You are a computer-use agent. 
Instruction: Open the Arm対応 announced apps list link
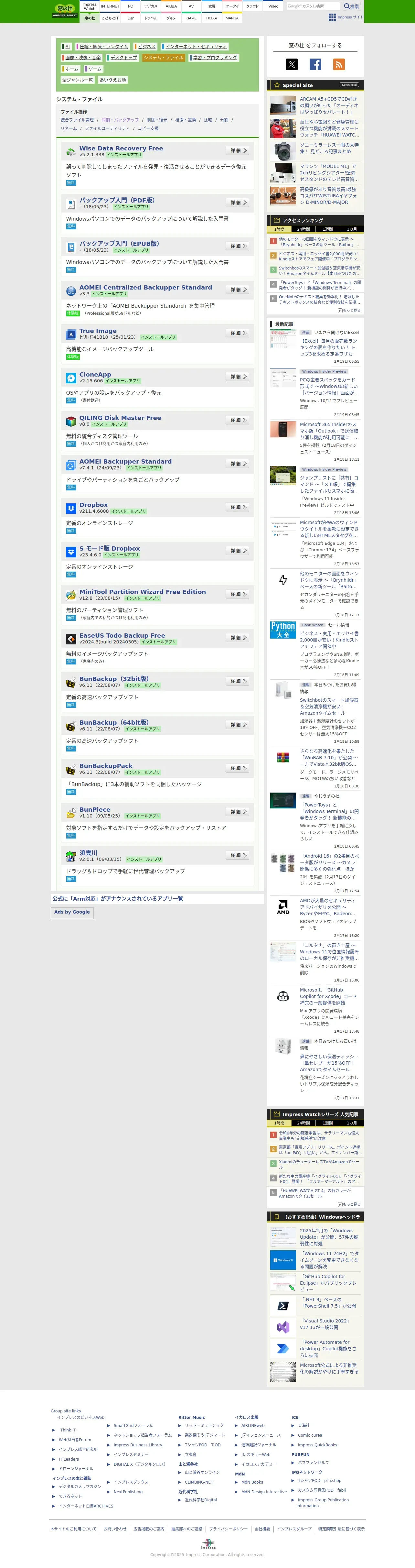pos(117,898)
